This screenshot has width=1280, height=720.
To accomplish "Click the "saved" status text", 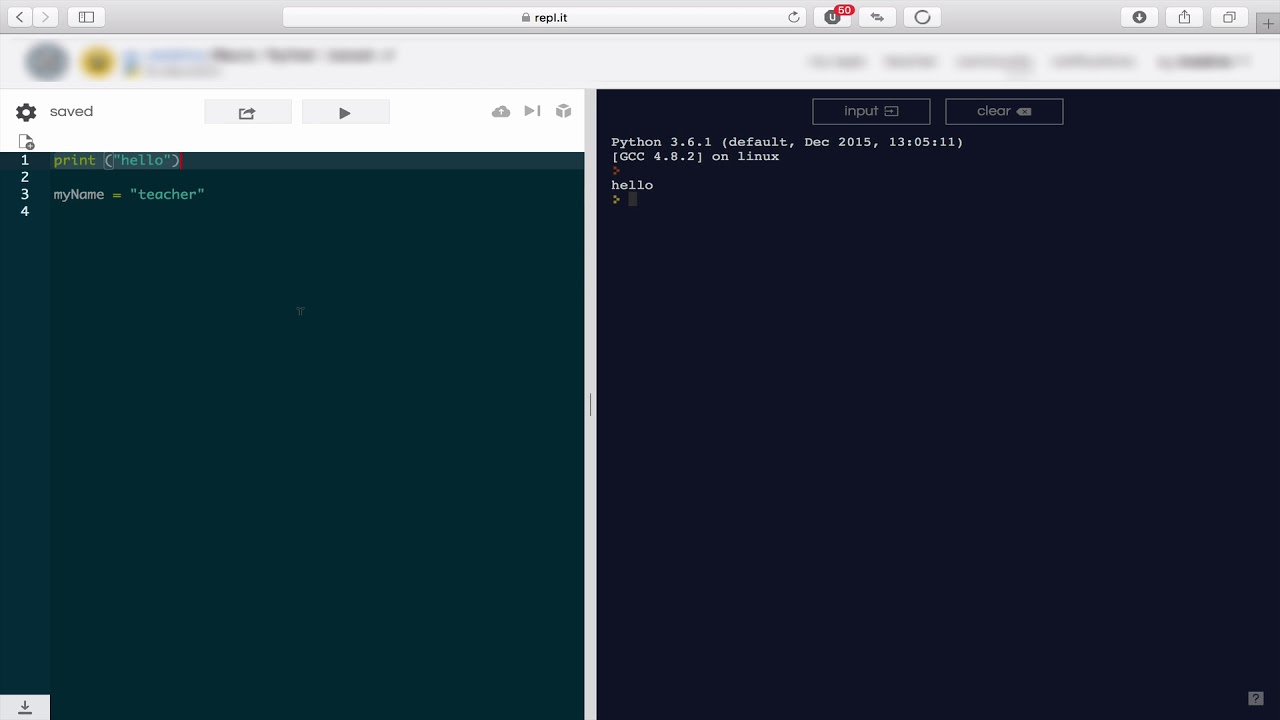I will (x=71, y=111).
